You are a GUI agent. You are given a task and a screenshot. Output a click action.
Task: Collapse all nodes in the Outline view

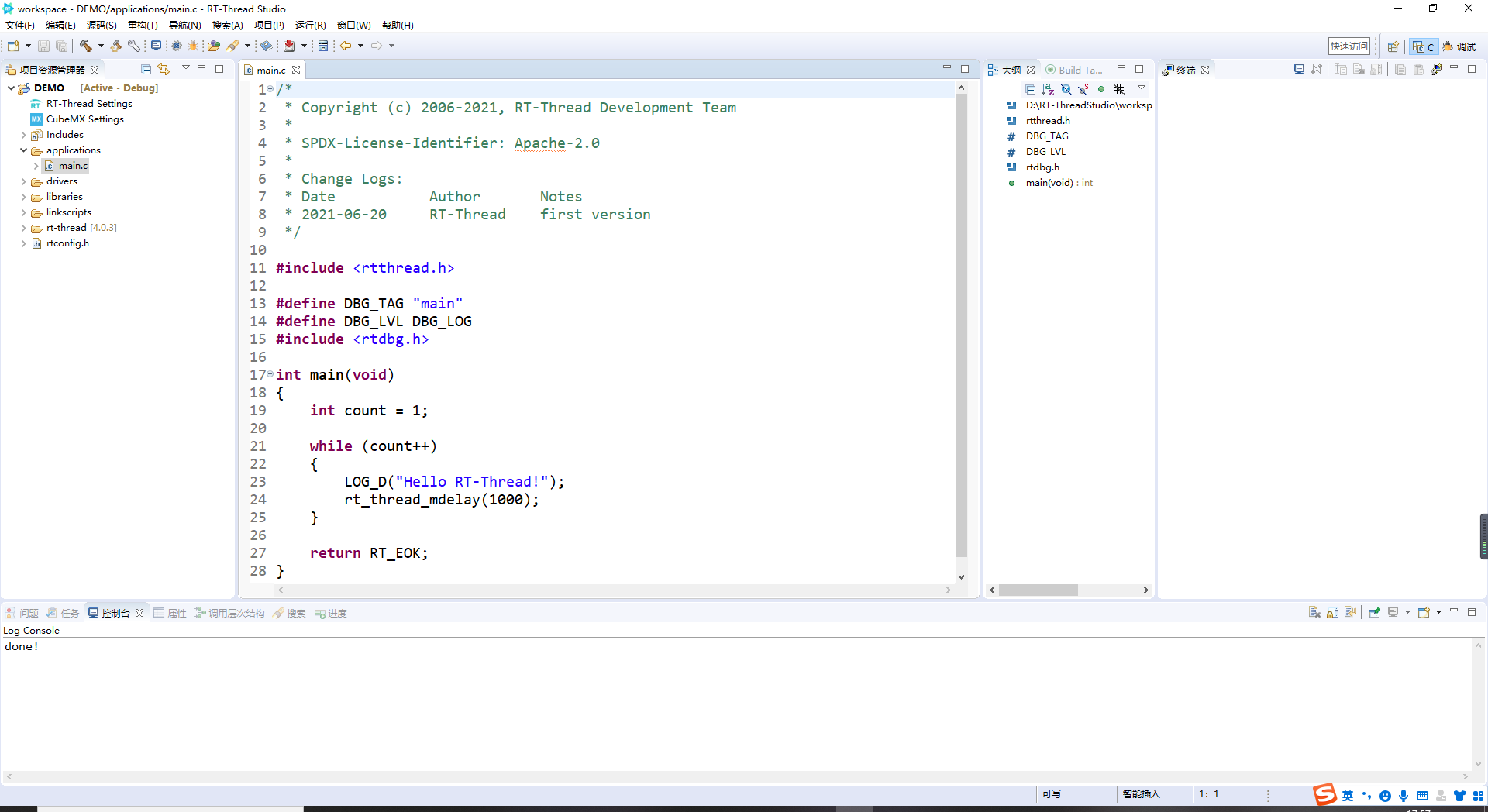[x=1031, y=89]
